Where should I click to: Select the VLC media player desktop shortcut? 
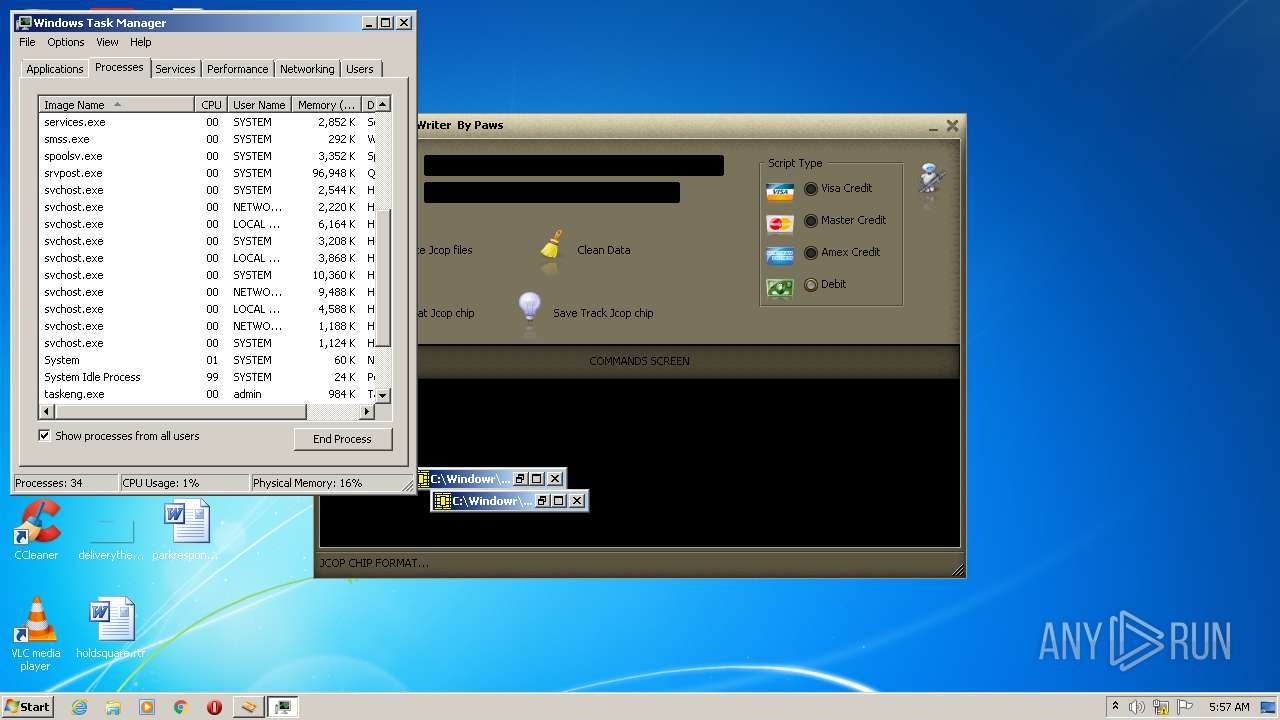click(36, 633)
